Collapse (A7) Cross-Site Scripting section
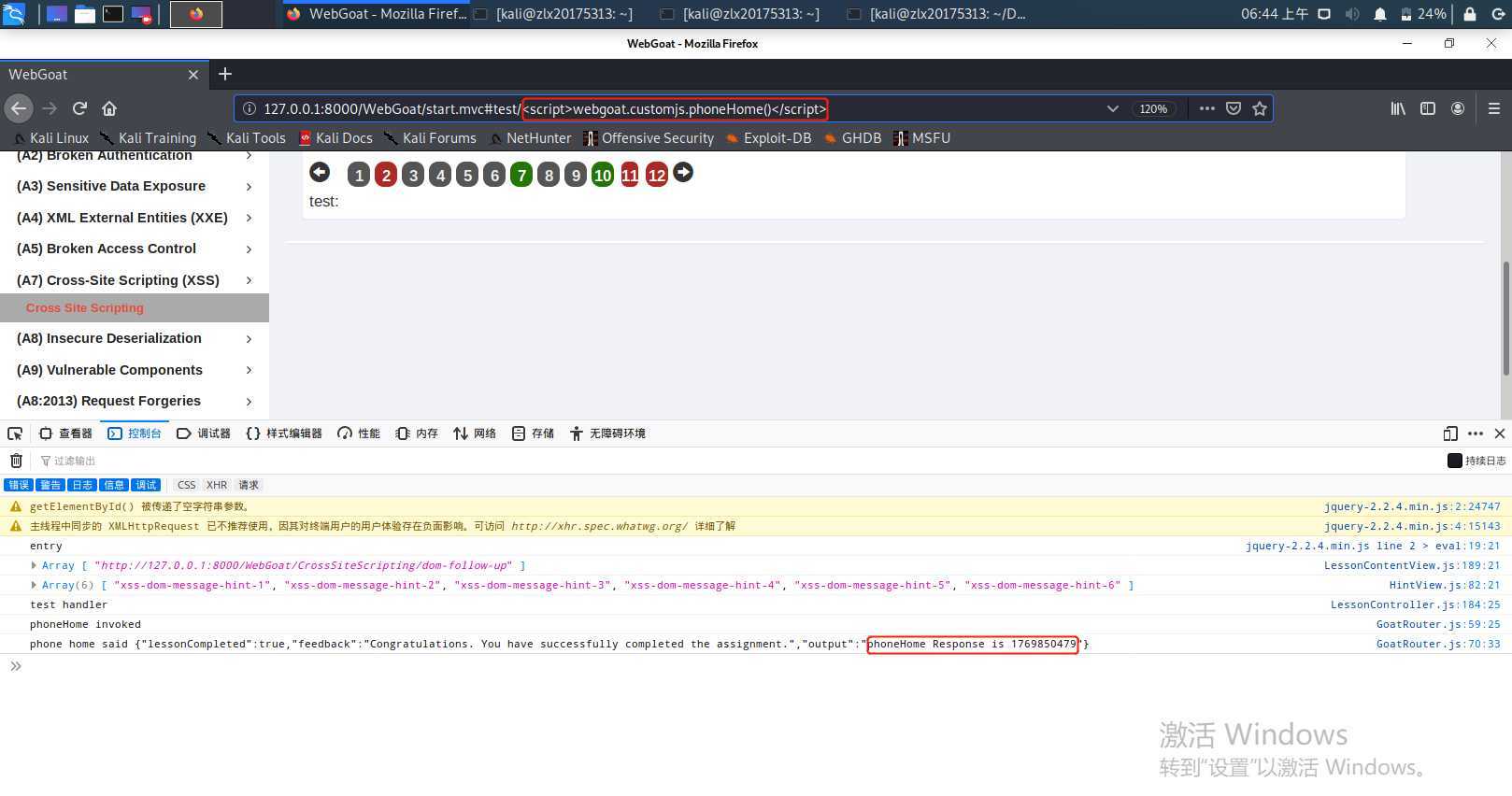The image size is (1512, 796). 135,280
